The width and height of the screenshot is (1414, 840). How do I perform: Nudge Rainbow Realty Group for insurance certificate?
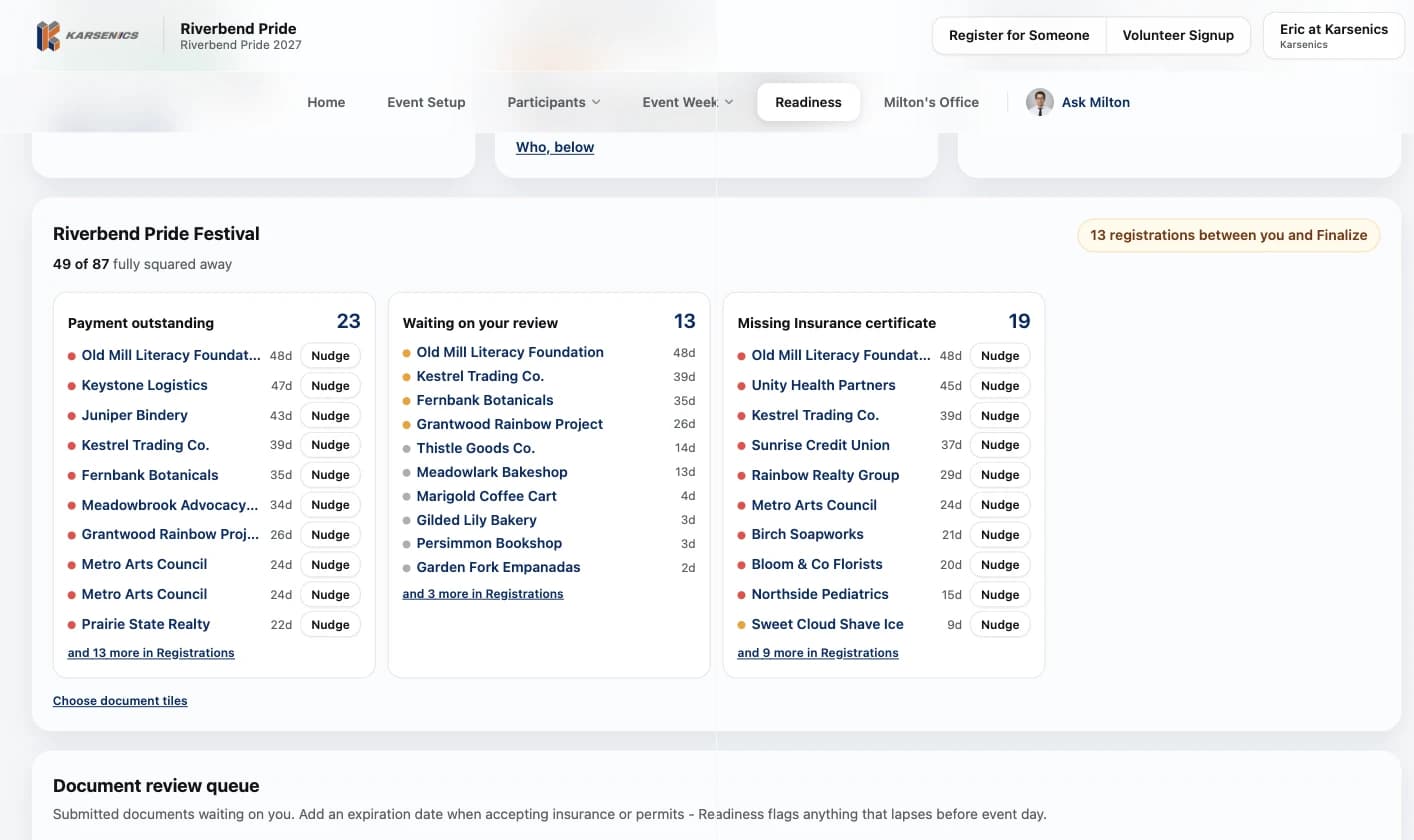coord(1000,475)
